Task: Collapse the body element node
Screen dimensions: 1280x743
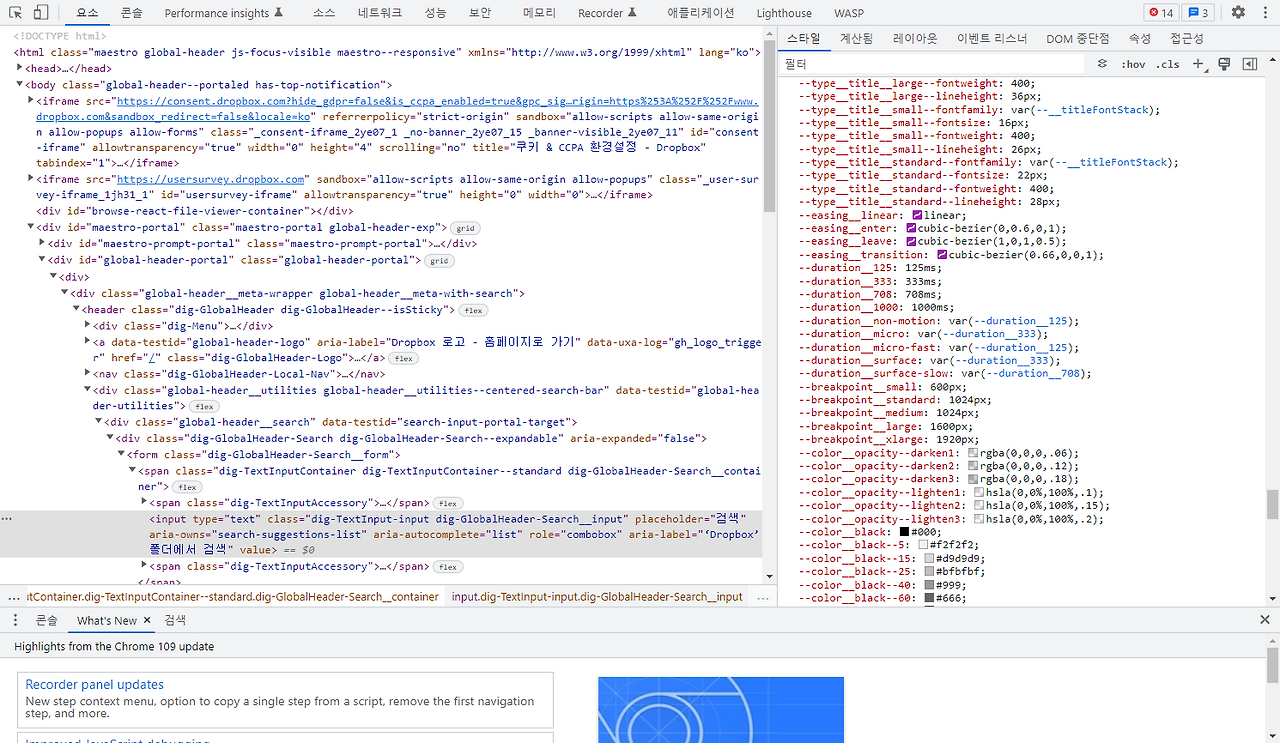Action: coord(20,85)
